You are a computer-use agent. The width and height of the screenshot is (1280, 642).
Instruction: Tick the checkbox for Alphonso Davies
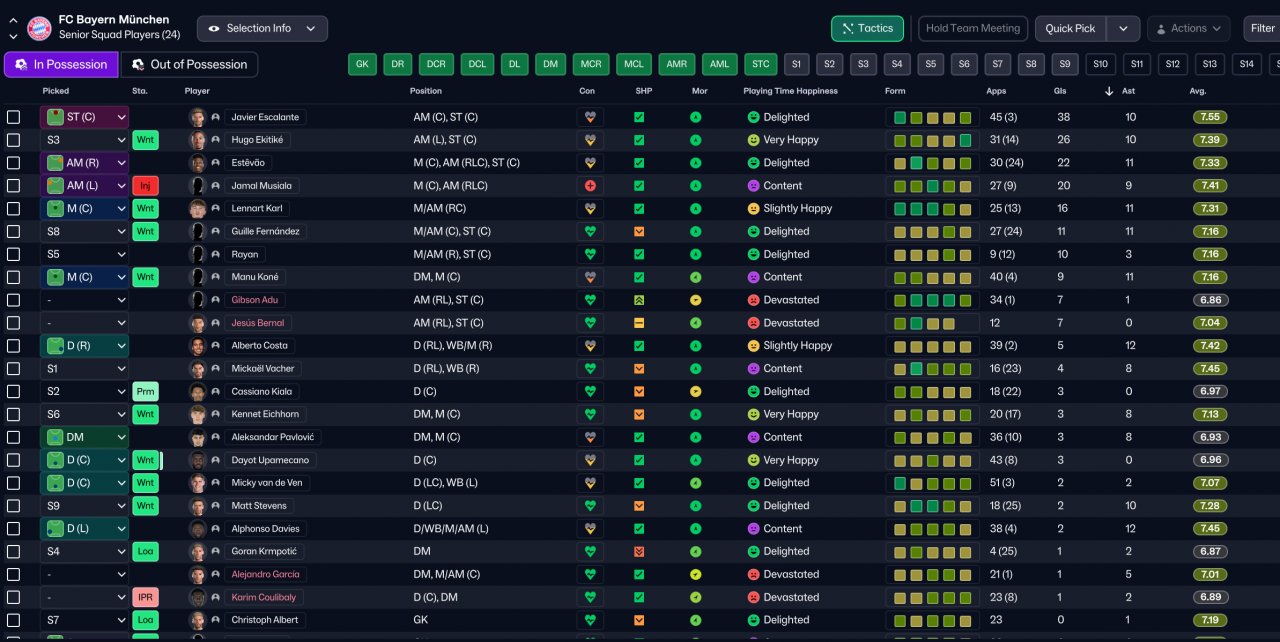click(13, 529)
